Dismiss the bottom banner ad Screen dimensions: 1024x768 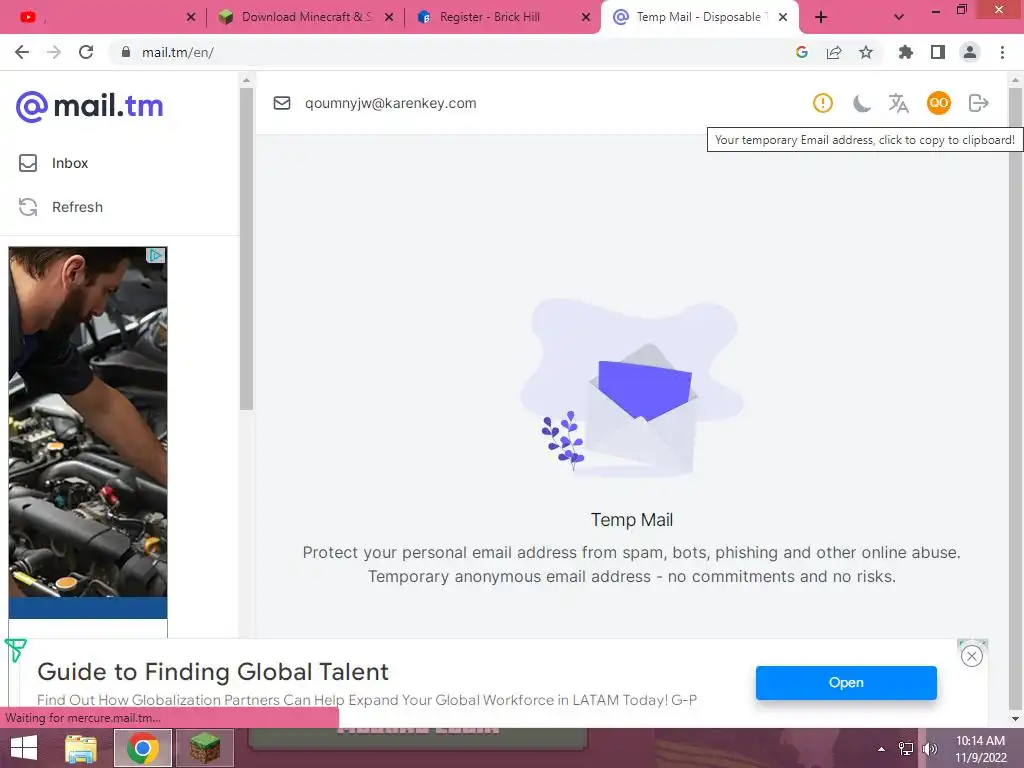[x=972, y=656]
